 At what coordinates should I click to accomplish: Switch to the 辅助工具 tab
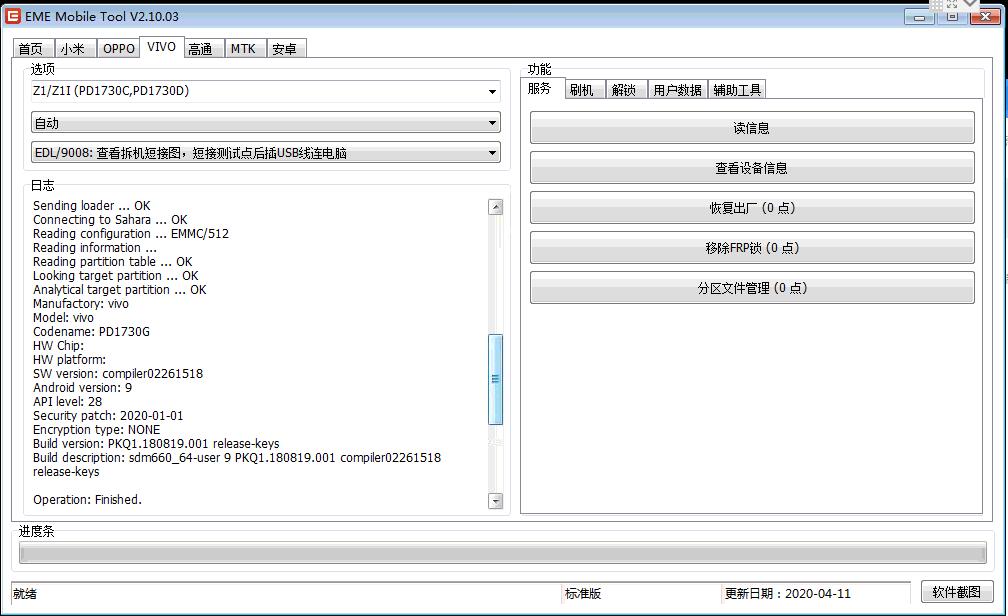point(737,90)
